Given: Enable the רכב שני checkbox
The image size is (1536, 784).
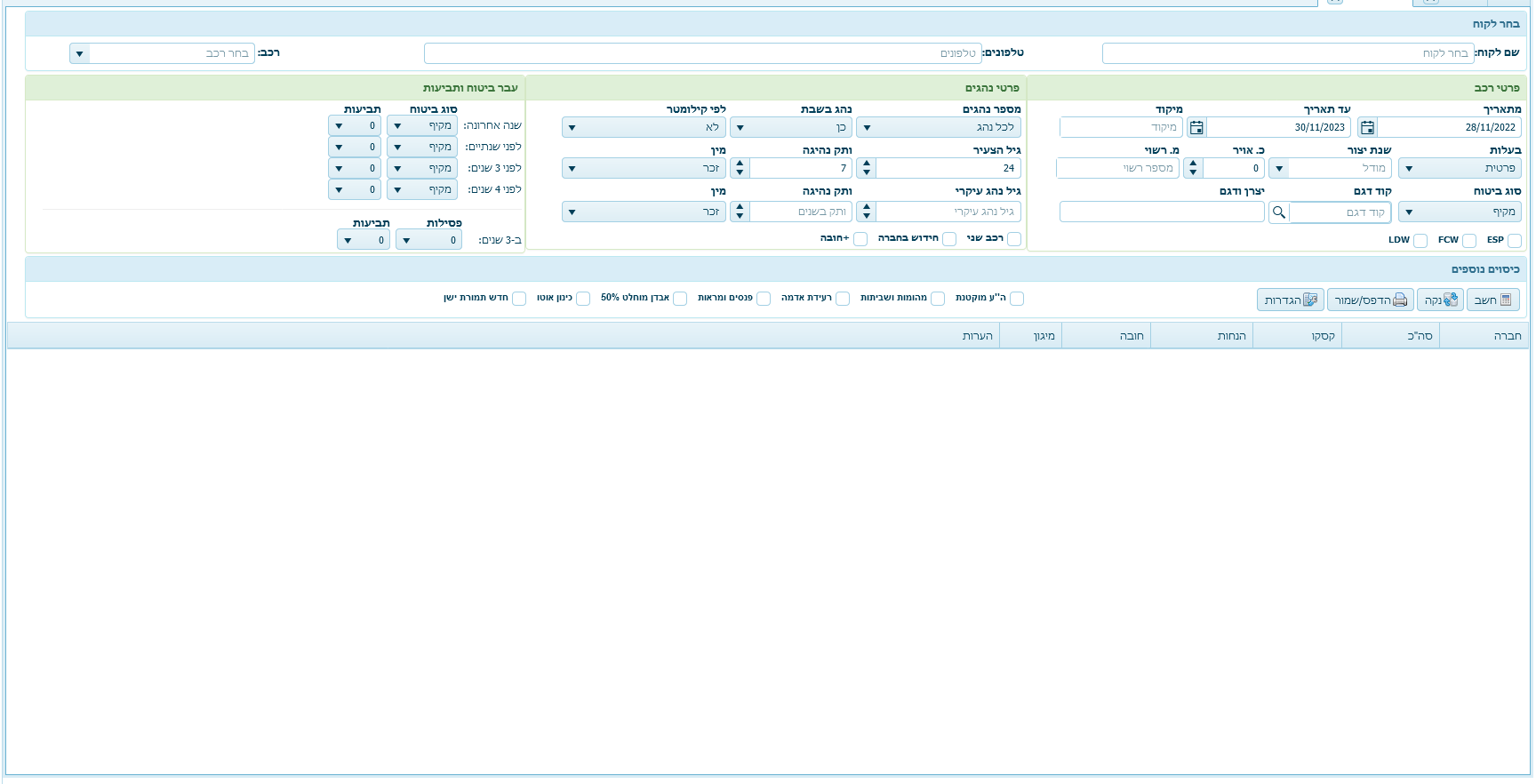Looking at the screenshot, I should point(1014,239).
